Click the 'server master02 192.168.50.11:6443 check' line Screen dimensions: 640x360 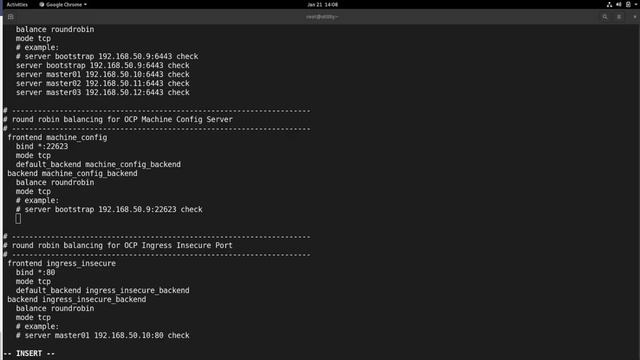tap(102, 83)
